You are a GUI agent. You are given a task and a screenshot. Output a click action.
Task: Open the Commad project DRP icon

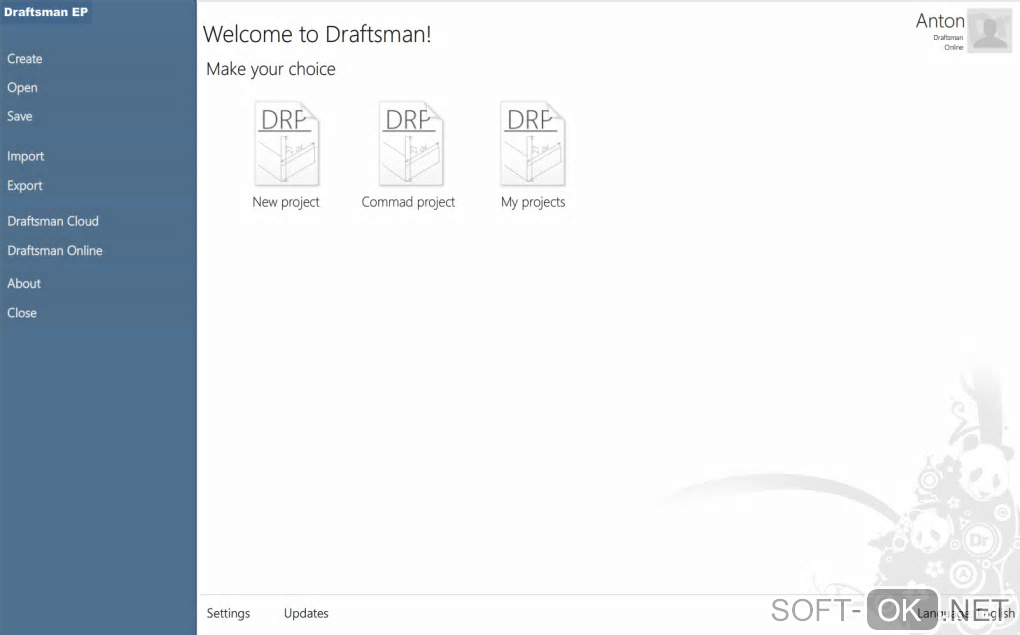[x=410, y=144]
